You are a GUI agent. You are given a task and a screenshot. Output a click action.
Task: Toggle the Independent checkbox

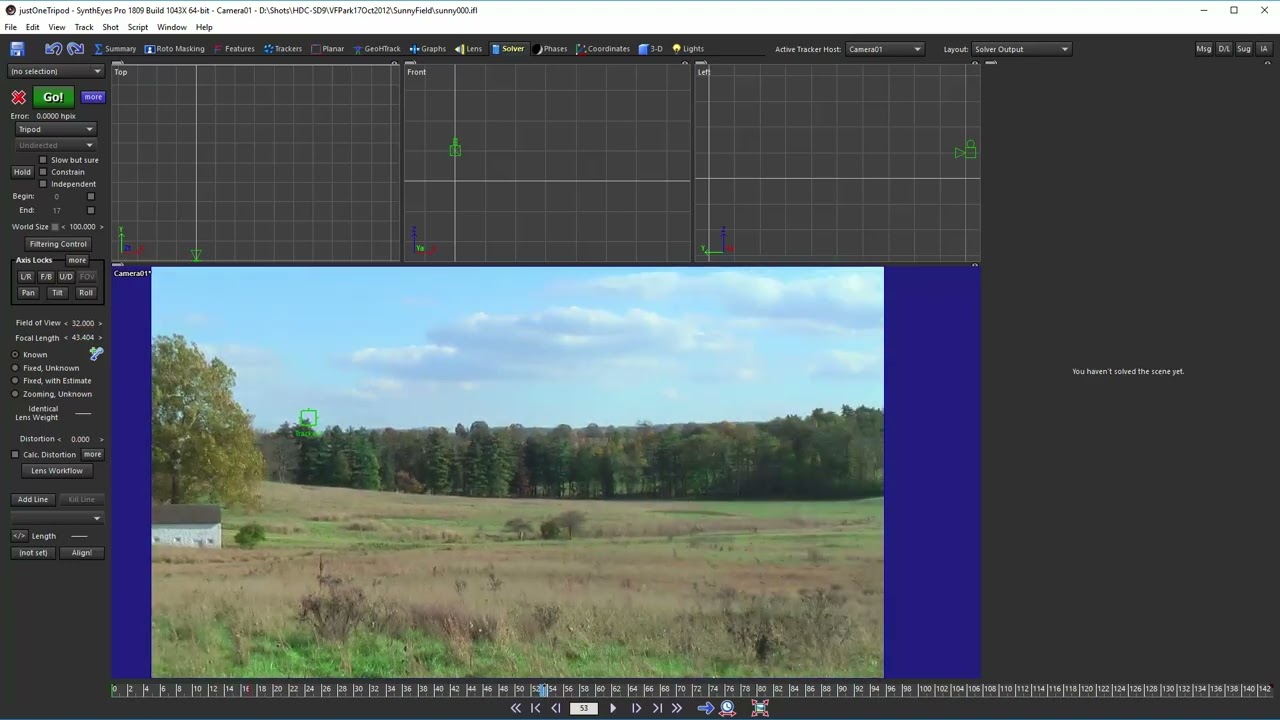point(43,184)
